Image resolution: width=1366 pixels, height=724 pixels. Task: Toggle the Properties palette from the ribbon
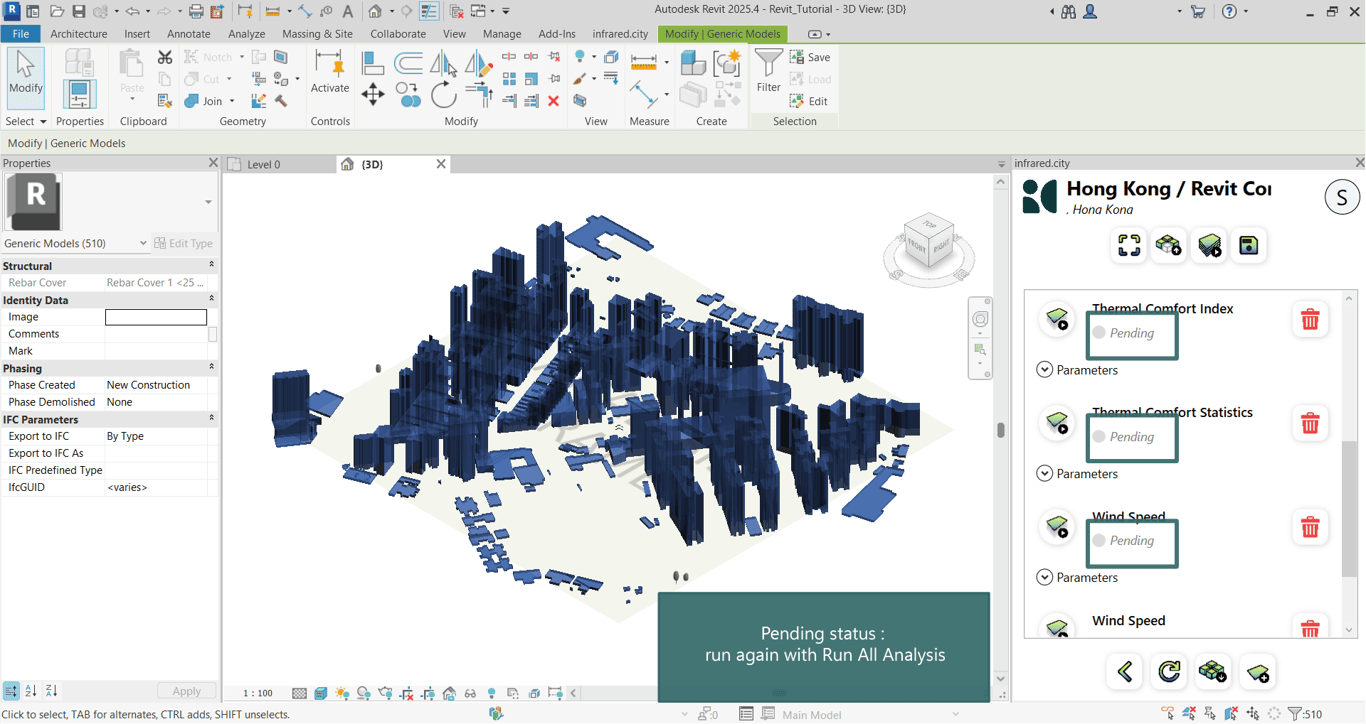(79, 94)
